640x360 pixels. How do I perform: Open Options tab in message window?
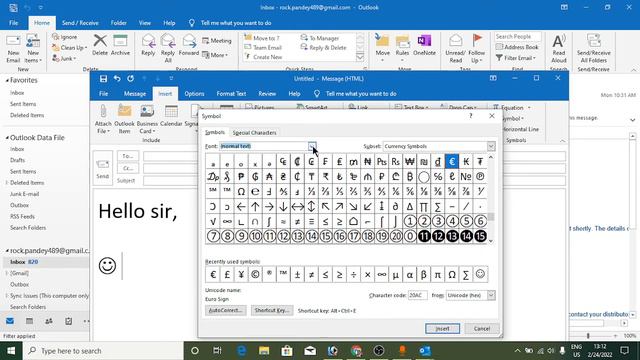coord(194,93)
